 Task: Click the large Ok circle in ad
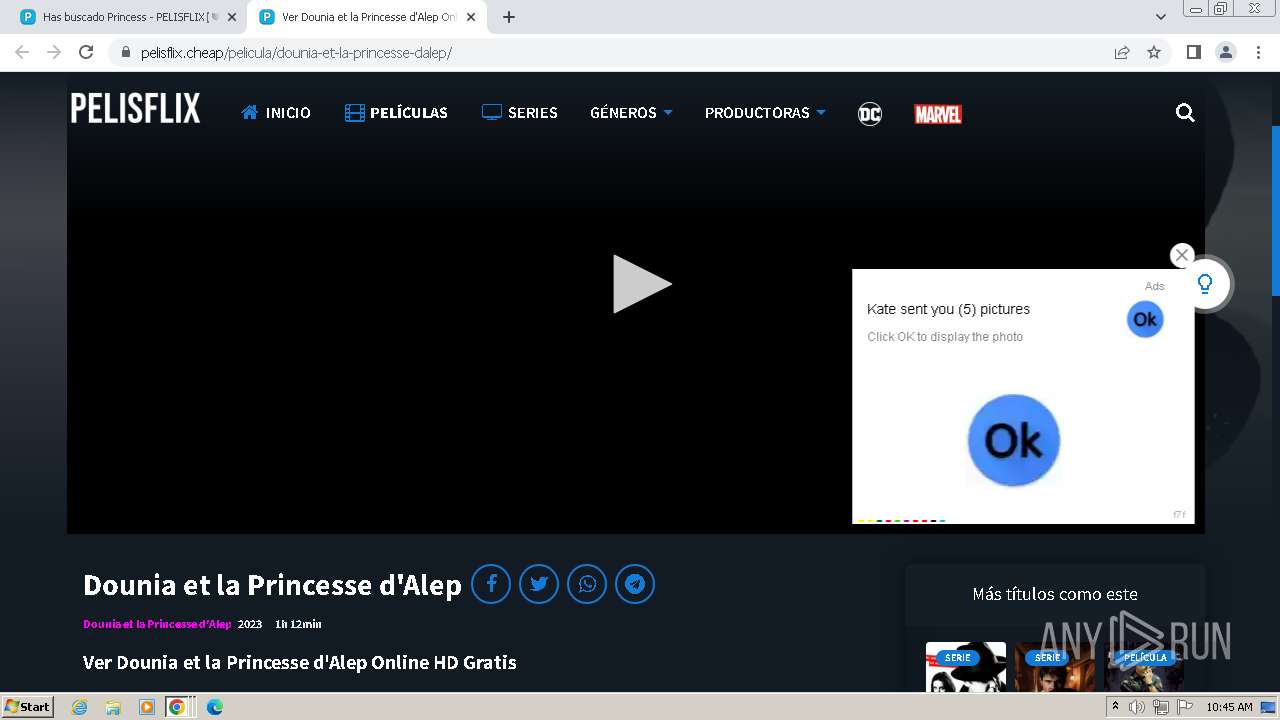click(1014, 440)
